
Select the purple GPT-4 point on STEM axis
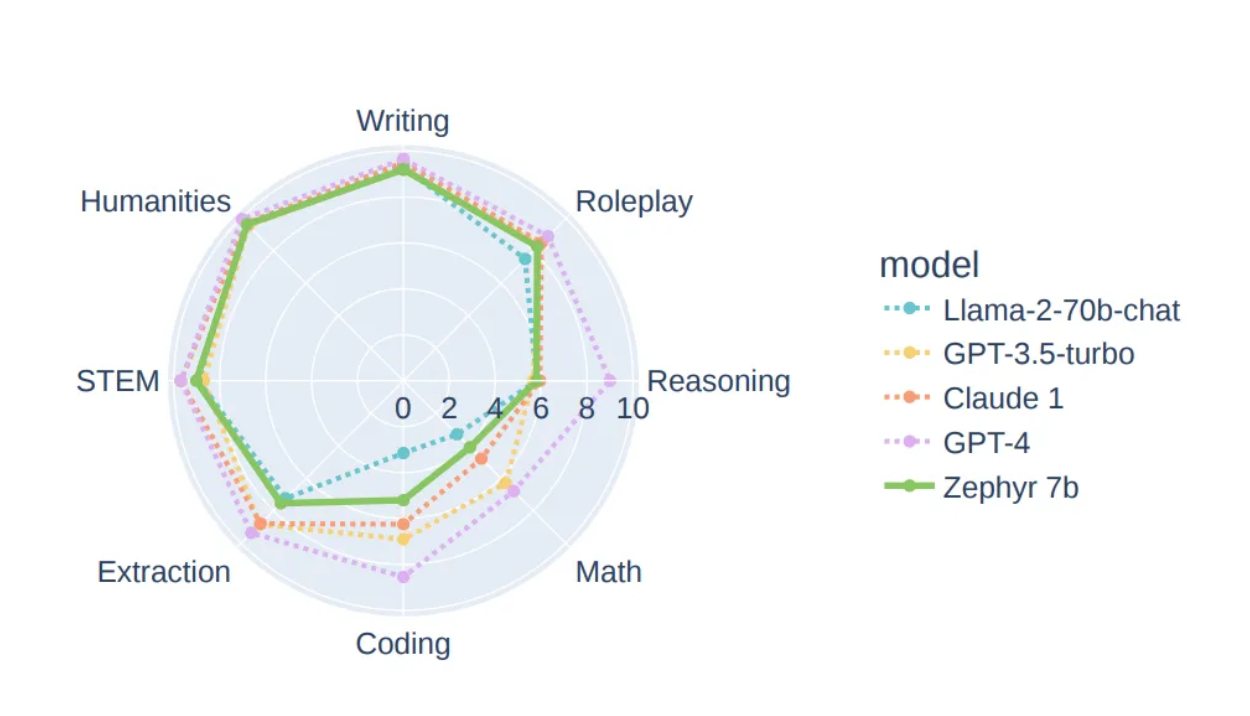181,380
